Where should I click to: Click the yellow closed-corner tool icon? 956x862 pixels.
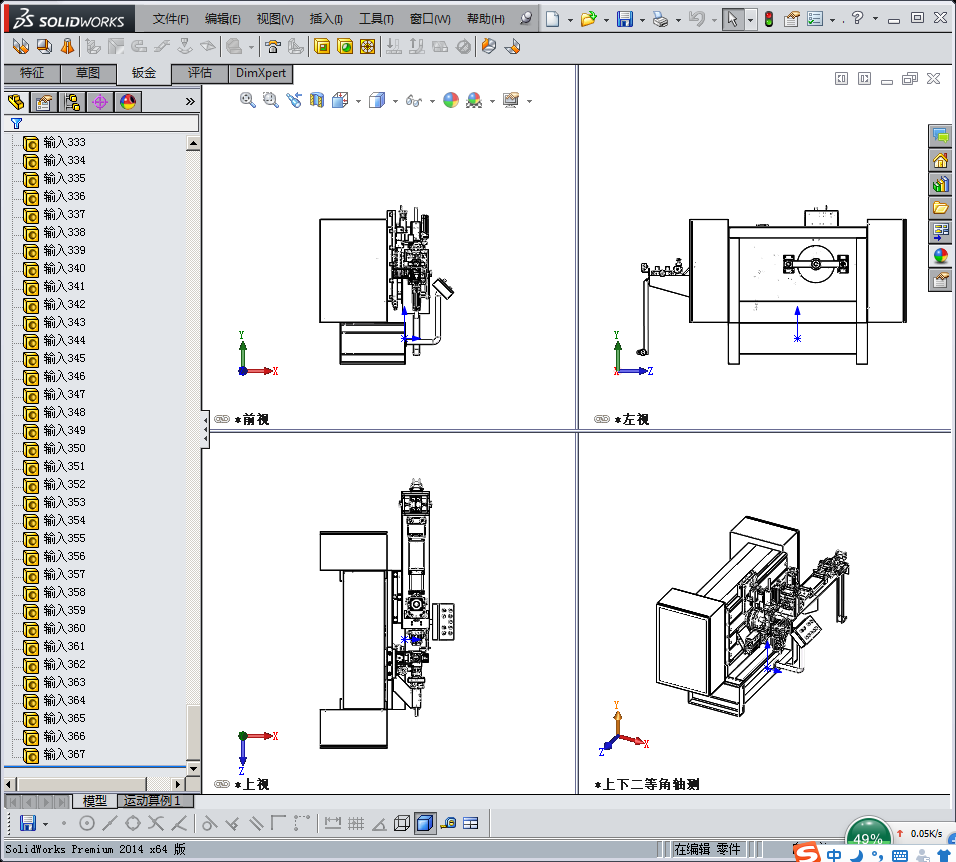(322, 46)
